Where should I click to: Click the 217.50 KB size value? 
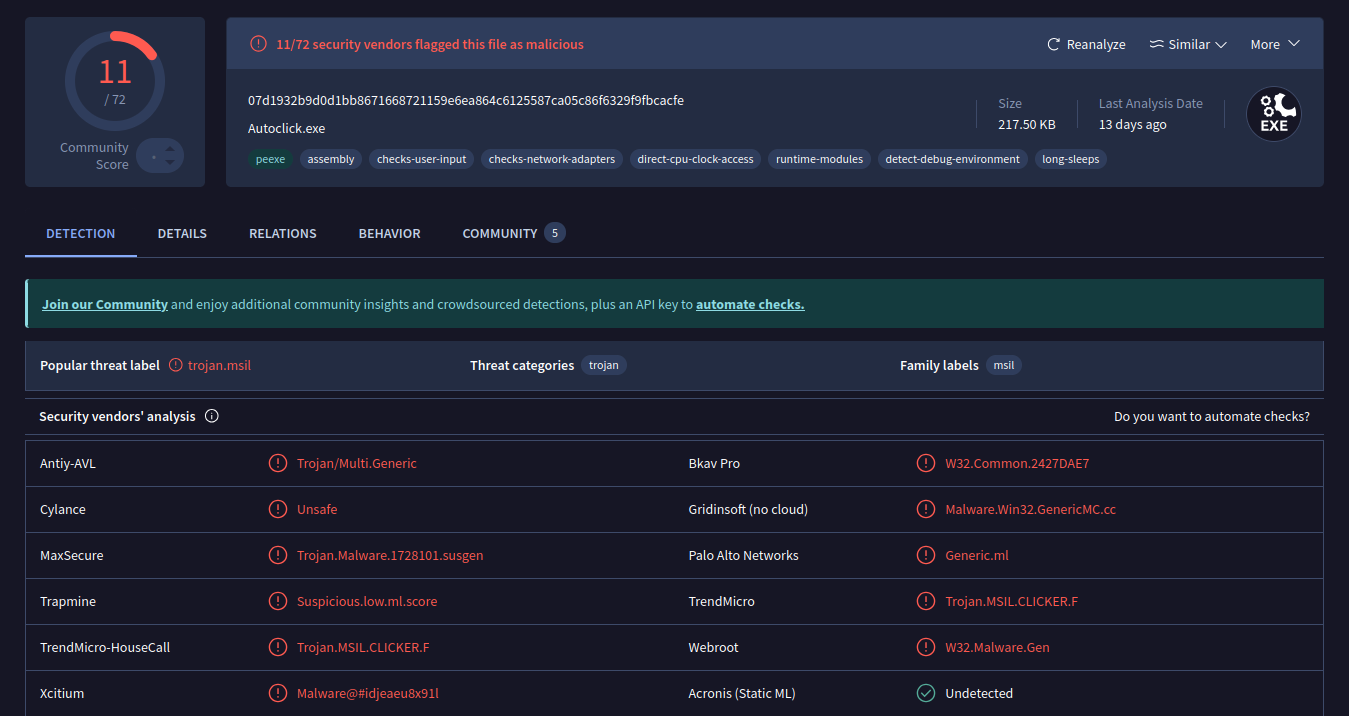coord(1027,125)
